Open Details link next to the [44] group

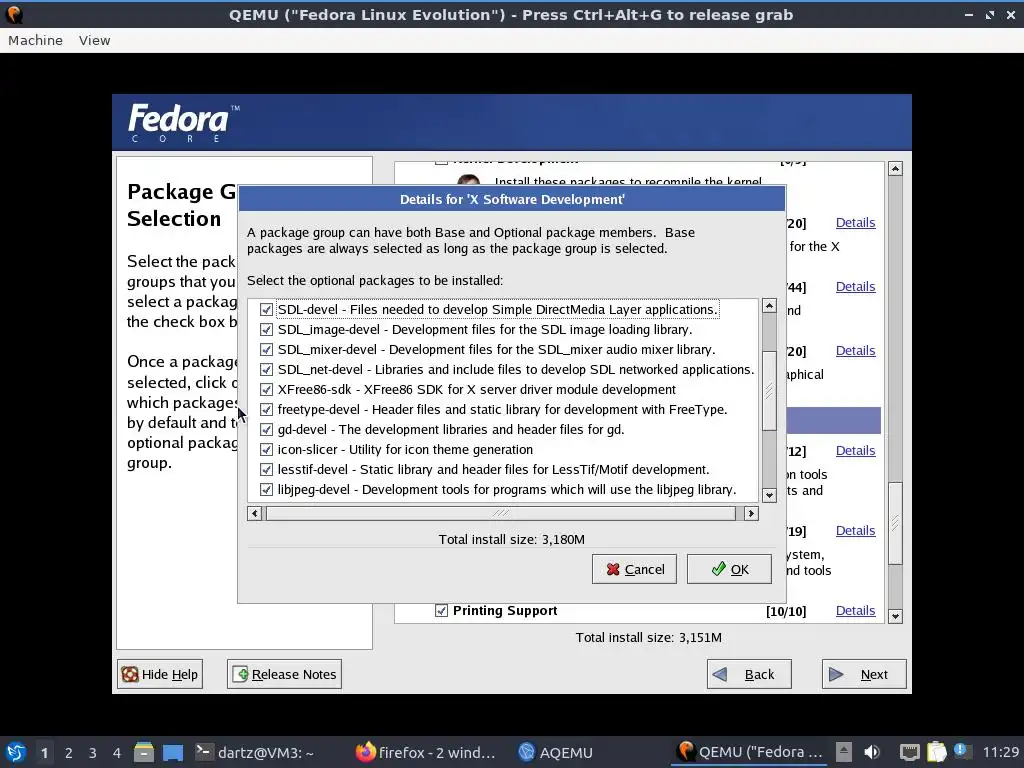pyautogui.click(x=855, y=287)
